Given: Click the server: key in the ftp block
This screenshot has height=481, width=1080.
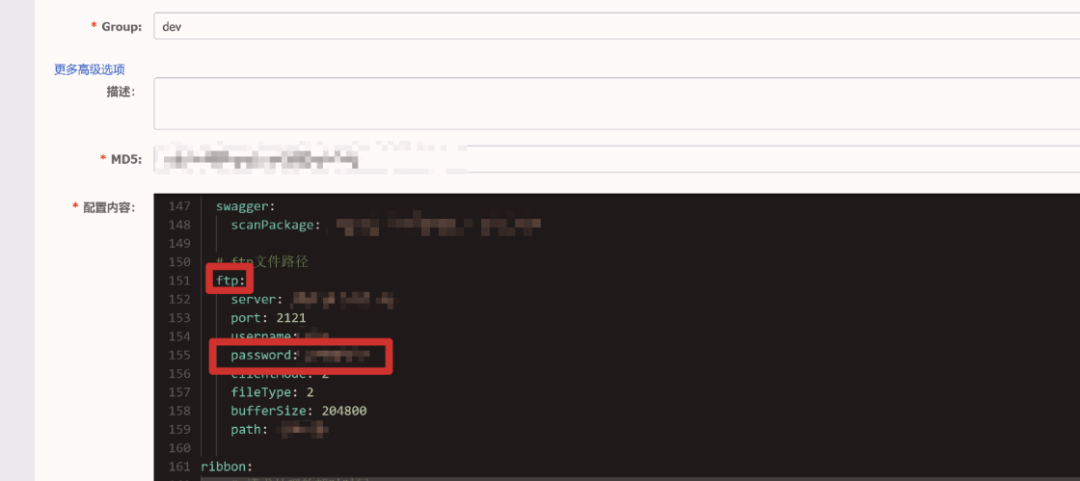Looking at the screenshot, I should click(257, 299).
